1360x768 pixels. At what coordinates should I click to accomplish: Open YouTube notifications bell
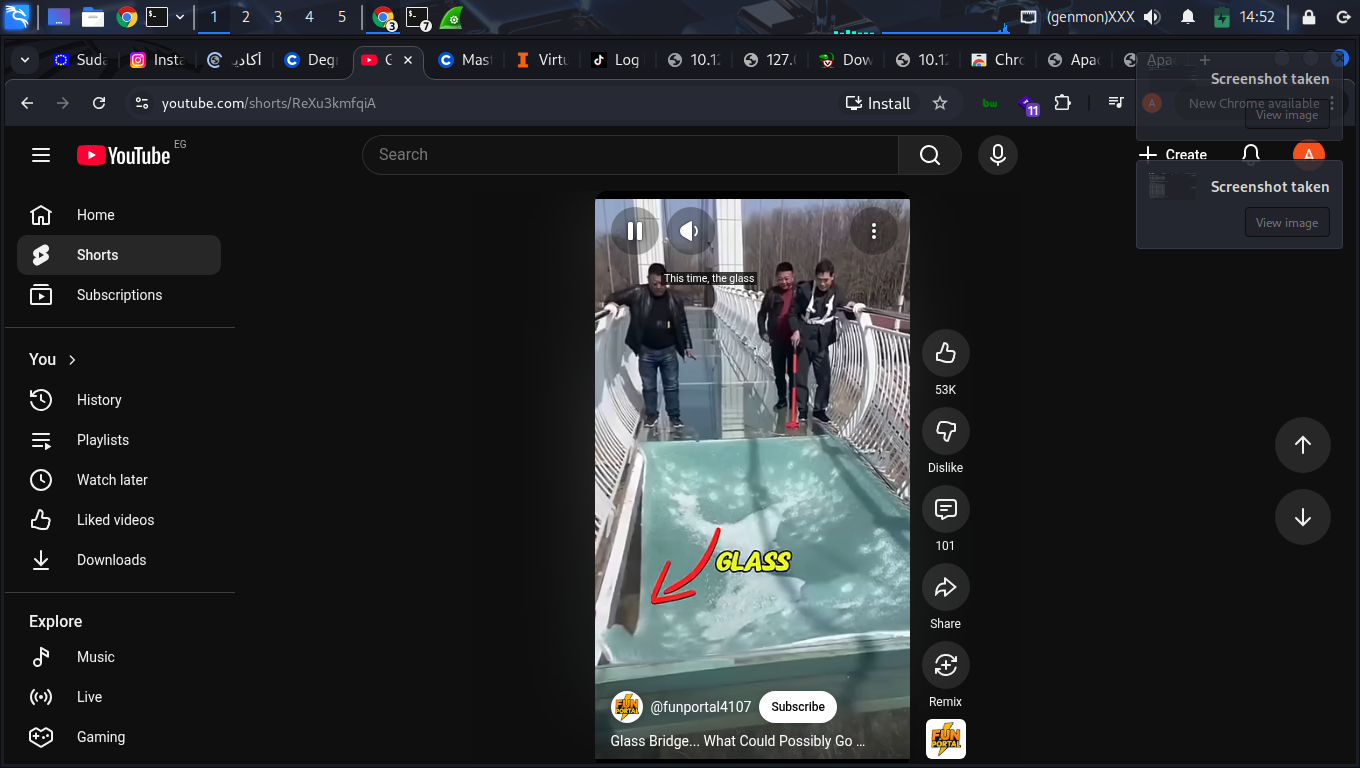point(1250,154)
